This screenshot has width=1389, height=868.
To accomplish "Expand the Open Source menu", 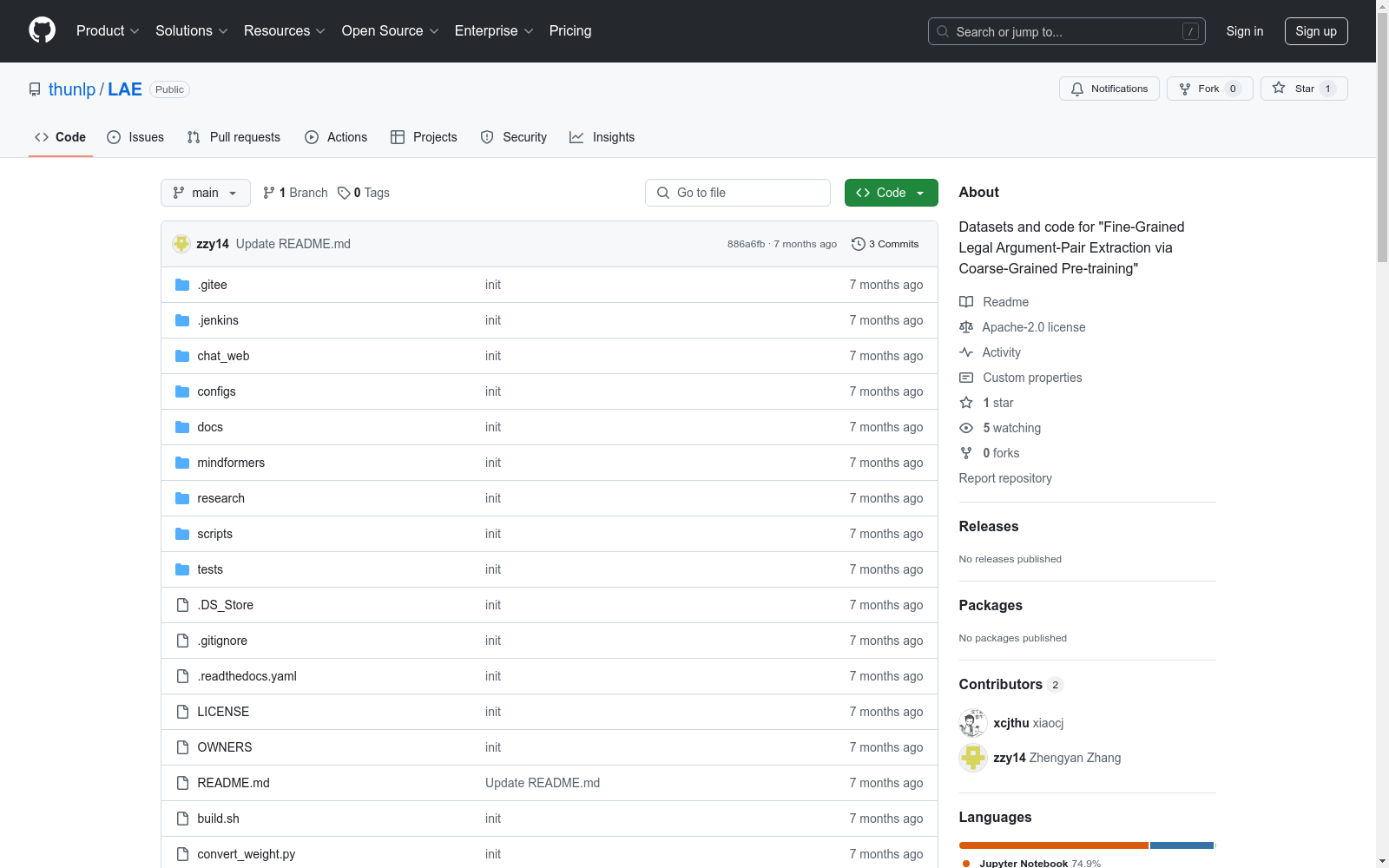I will point(391,30).
